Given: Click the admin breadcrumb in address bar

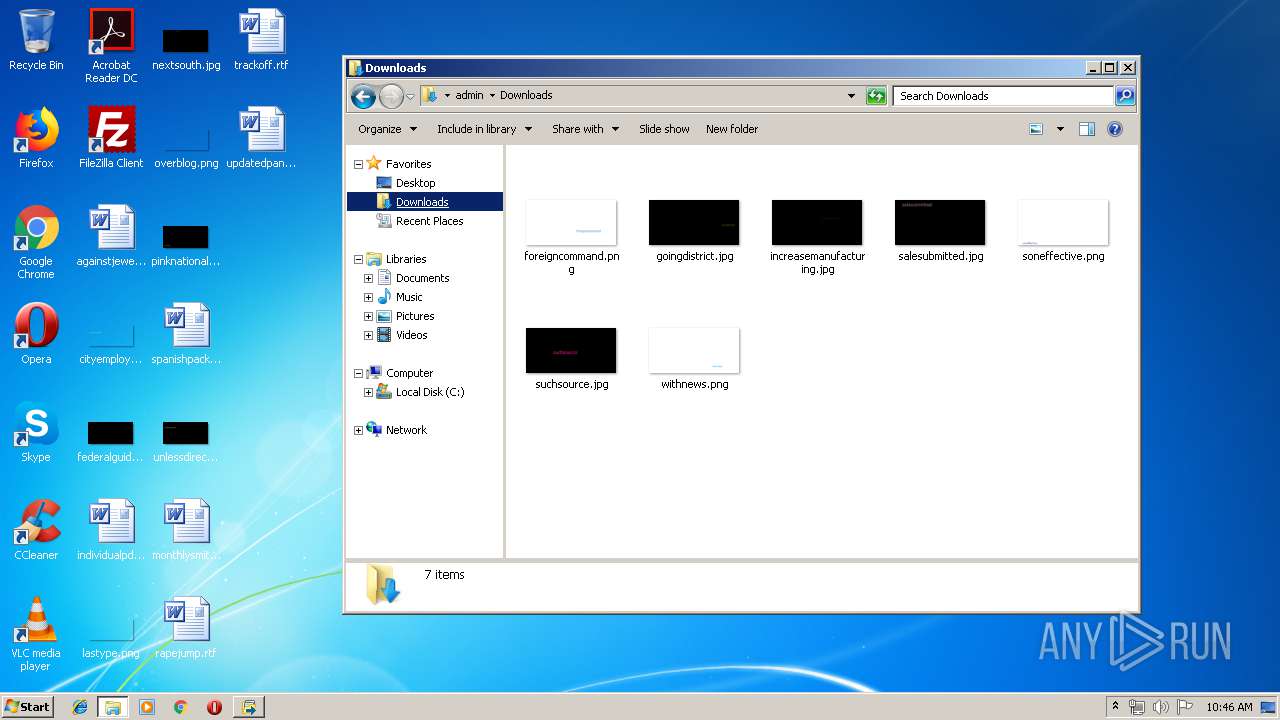Looking at the screenshot, I should click(469, 96).
